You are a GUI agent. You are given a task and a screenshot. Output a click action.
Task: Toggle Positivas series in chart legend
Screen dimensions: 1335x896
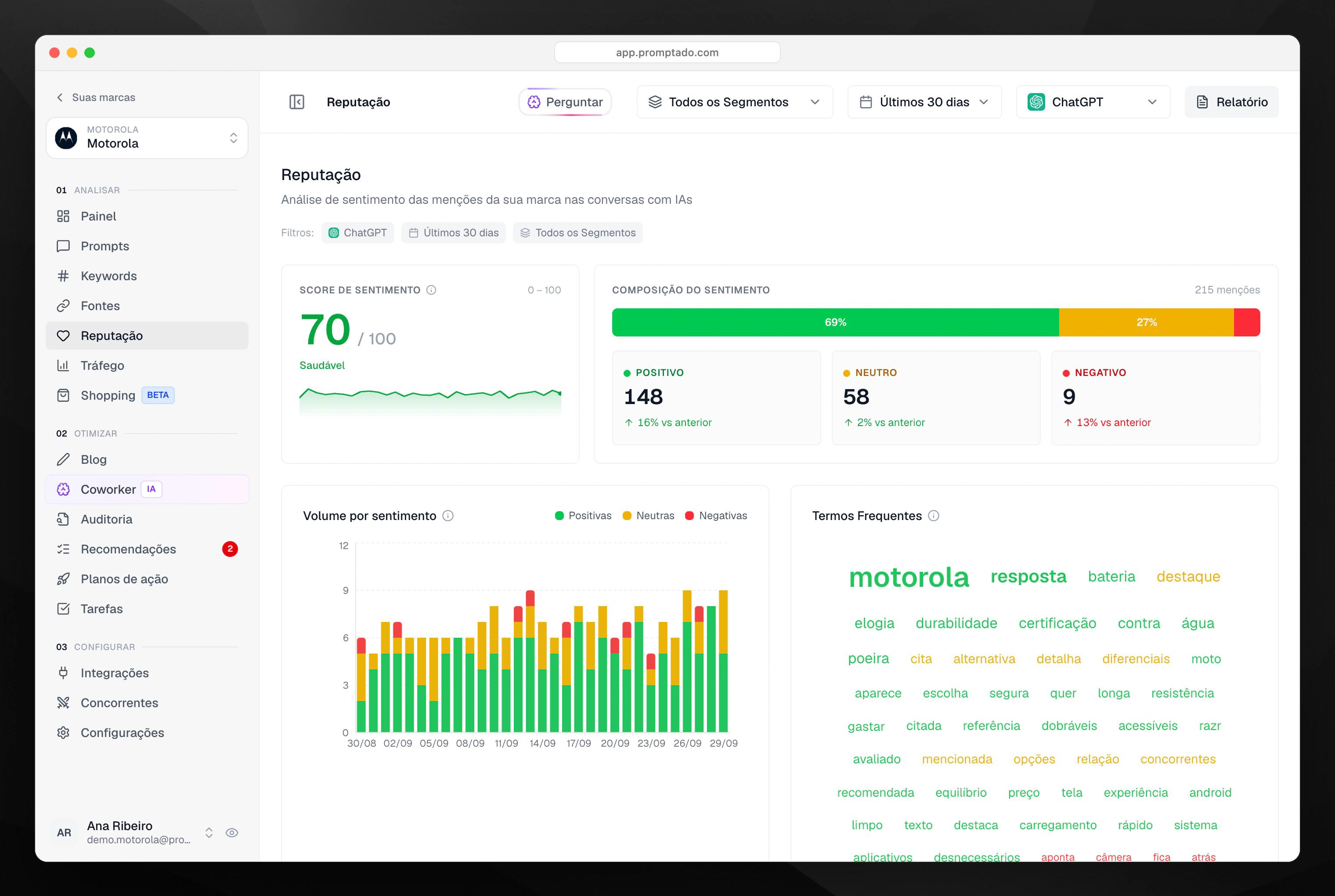[583, 516]
